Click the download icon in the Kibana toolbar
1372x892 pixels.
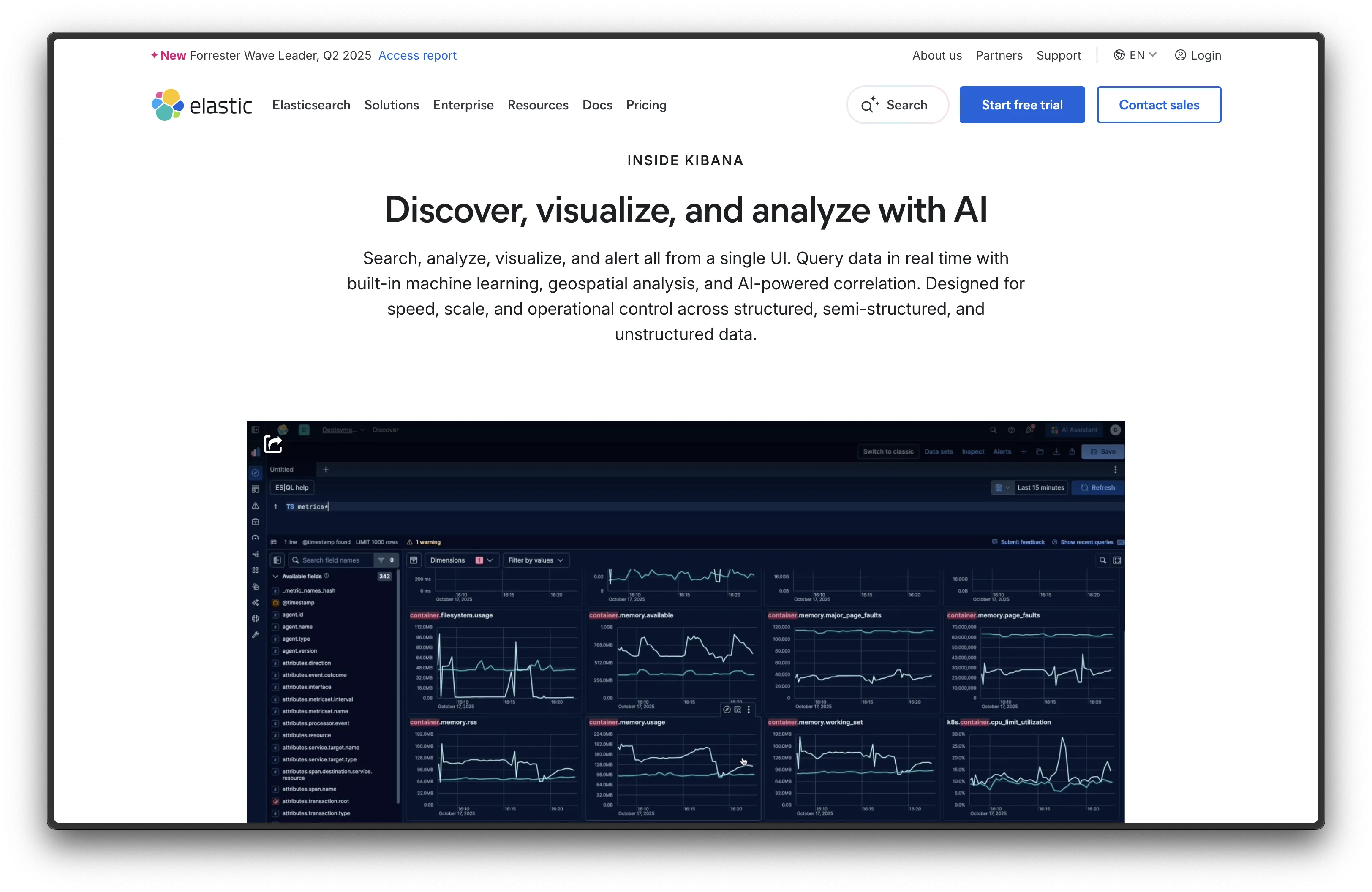(1057, 452)
